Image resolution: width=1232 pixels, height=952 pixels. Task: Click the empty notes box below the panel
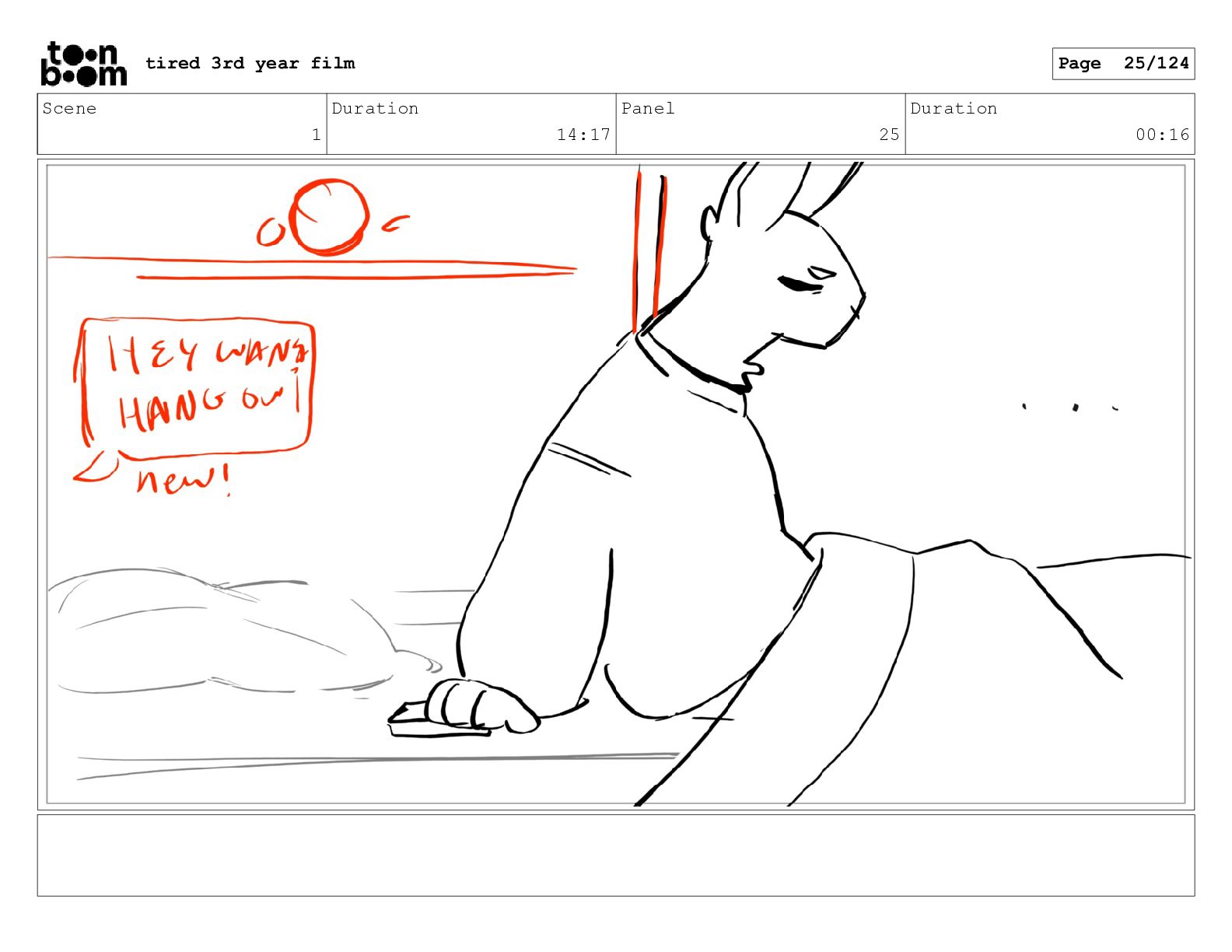(x=616, y=855)
